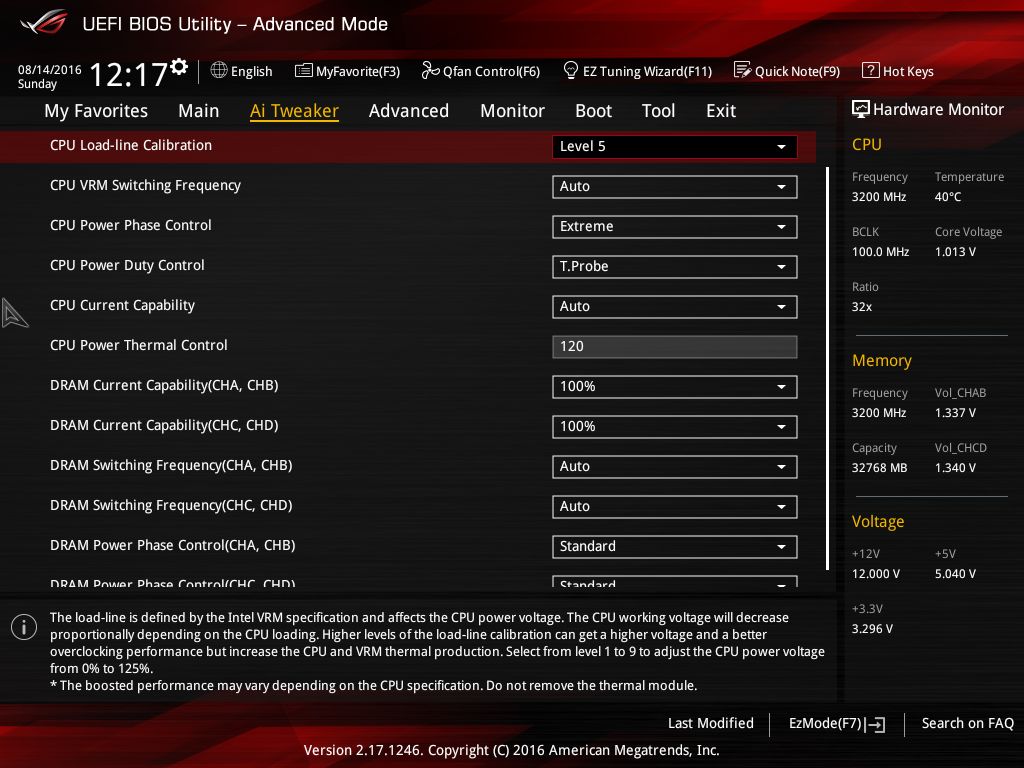This screenshot has width=1024, height=768.
Task: Open the CPU Power Duty Control dropdown
Action: click(675, 266)
